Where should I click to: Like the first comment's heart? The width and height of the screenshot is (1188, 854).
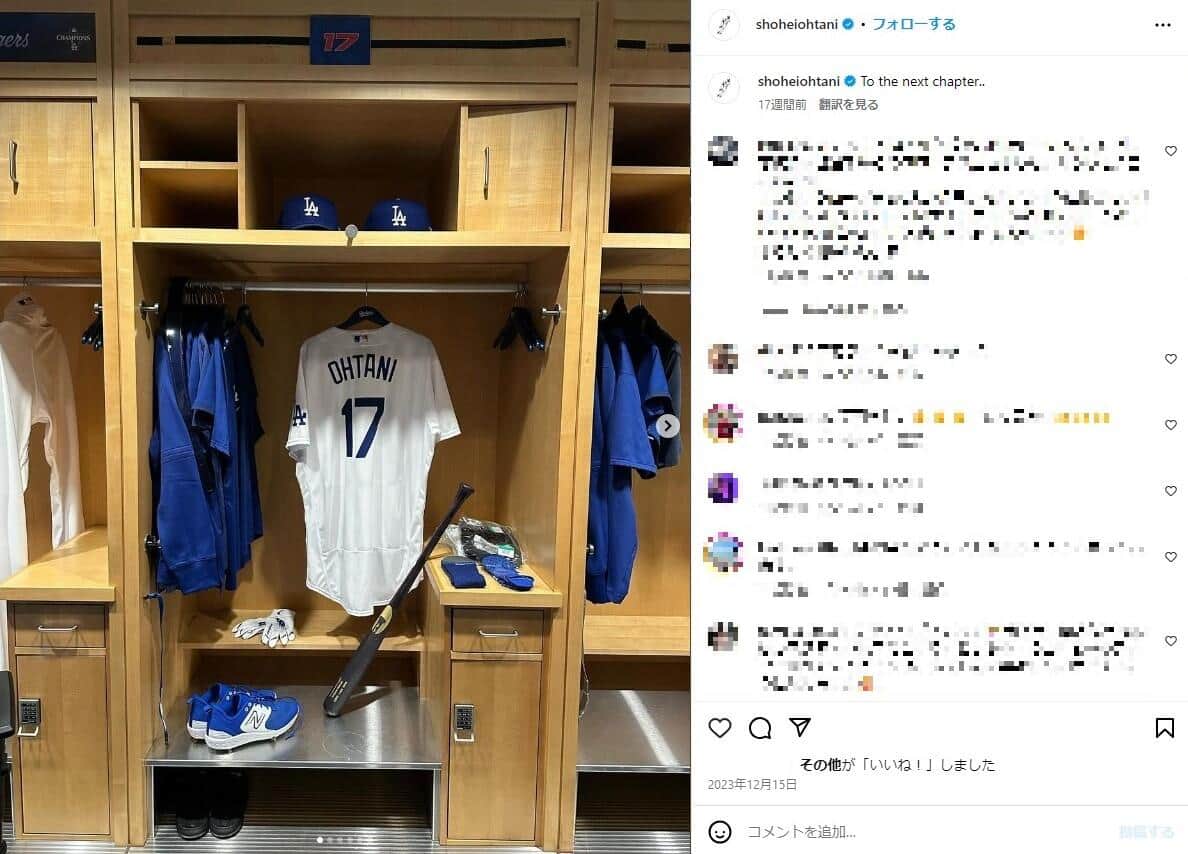(x=1171, y=151)
